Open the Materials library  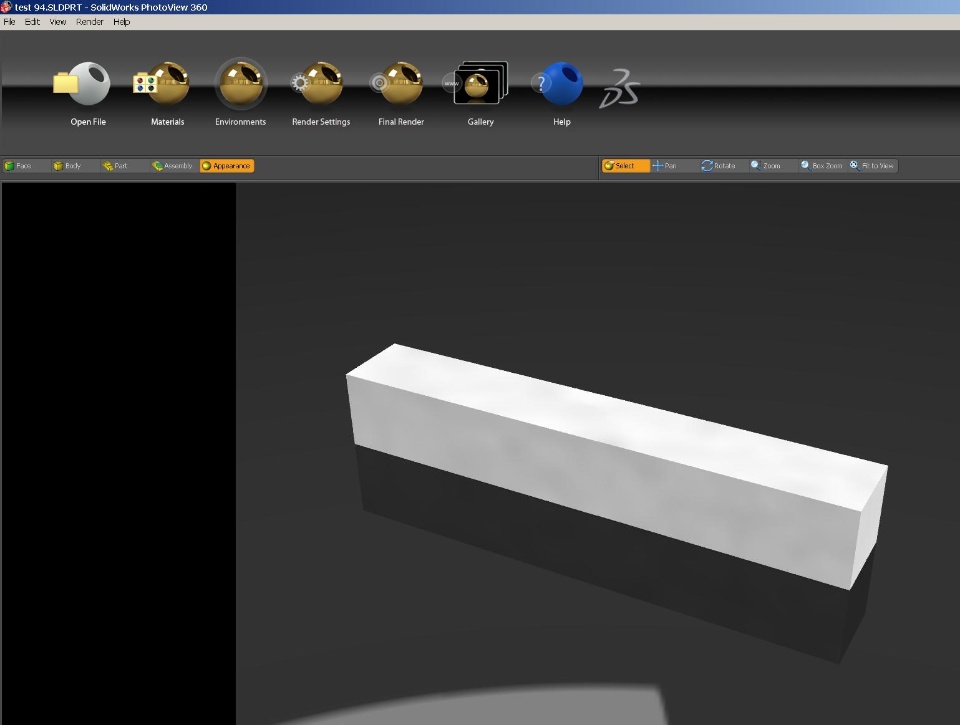(x=162, y=84)
